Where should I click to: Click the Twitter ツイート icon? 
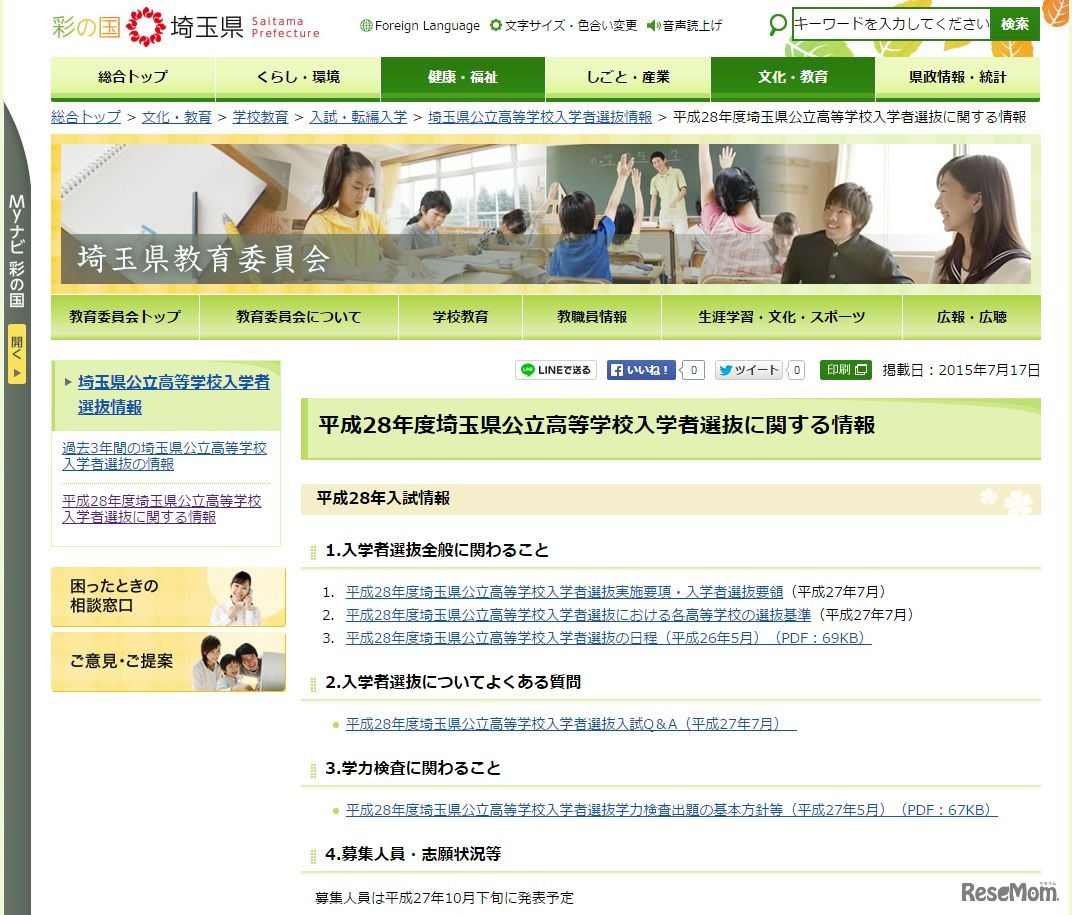point(748,369)
